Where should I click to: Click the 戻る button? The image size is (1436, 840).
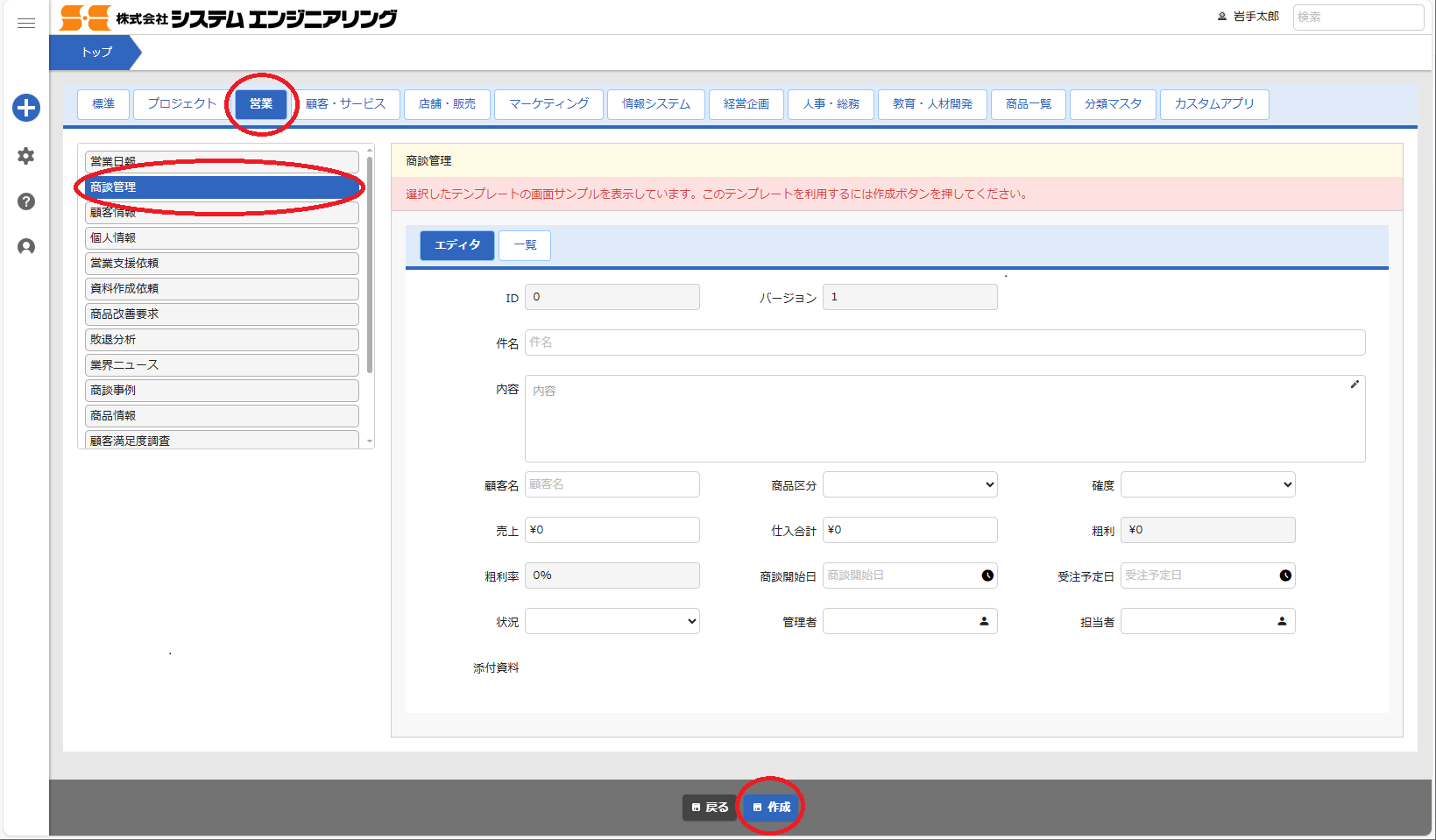coord(710,807)
